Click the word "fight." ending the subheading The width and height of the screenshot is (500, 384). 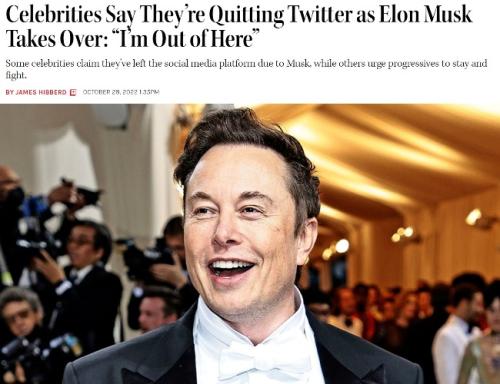pos(16,75)
